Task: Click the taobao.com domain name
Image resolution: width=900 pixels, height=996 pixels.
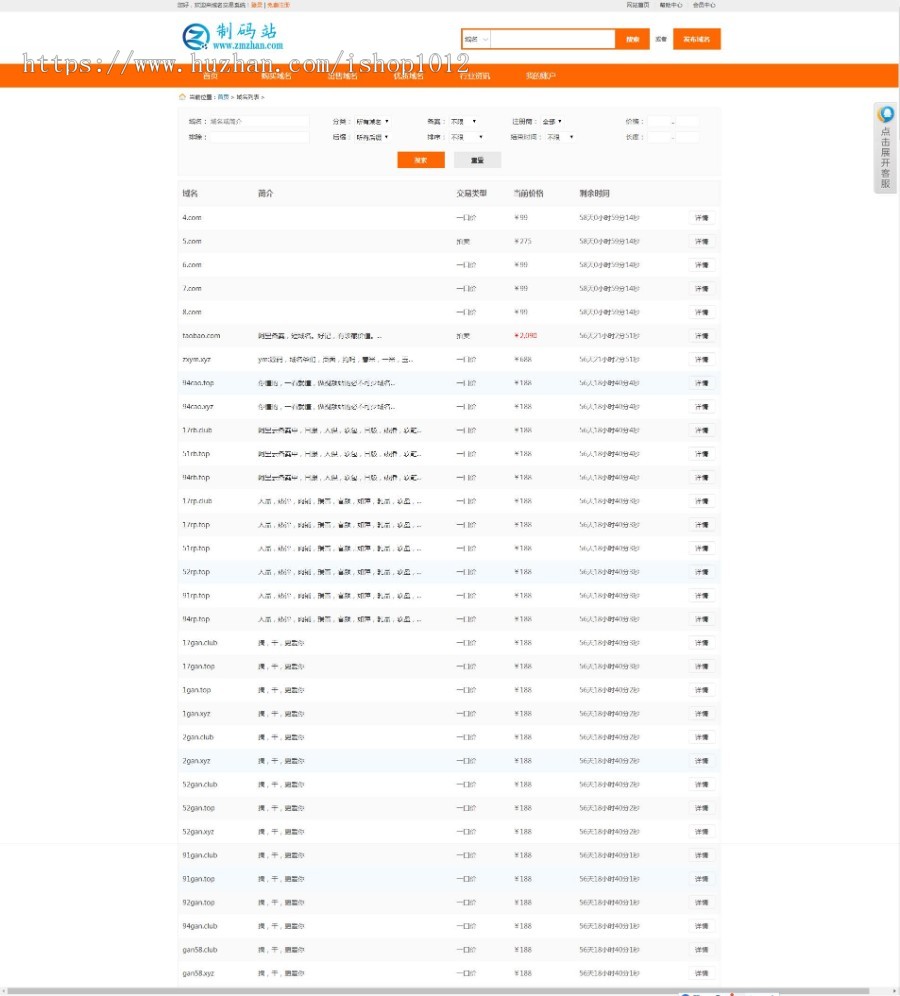Action: 201,335
